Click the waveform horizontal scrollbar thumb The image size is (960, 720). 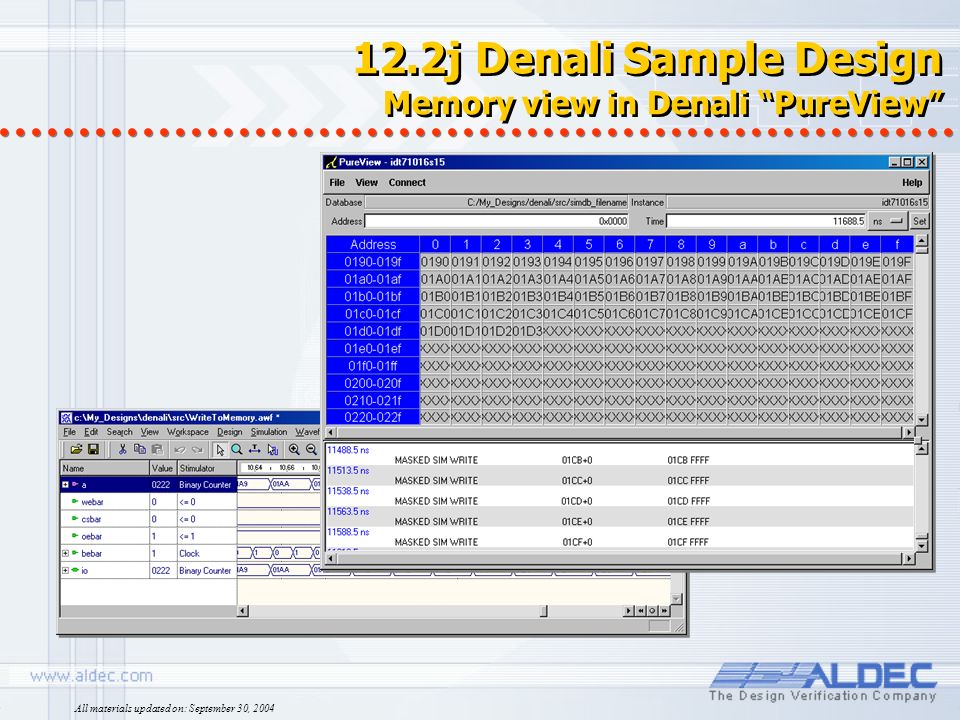click(x=544, y=610)
